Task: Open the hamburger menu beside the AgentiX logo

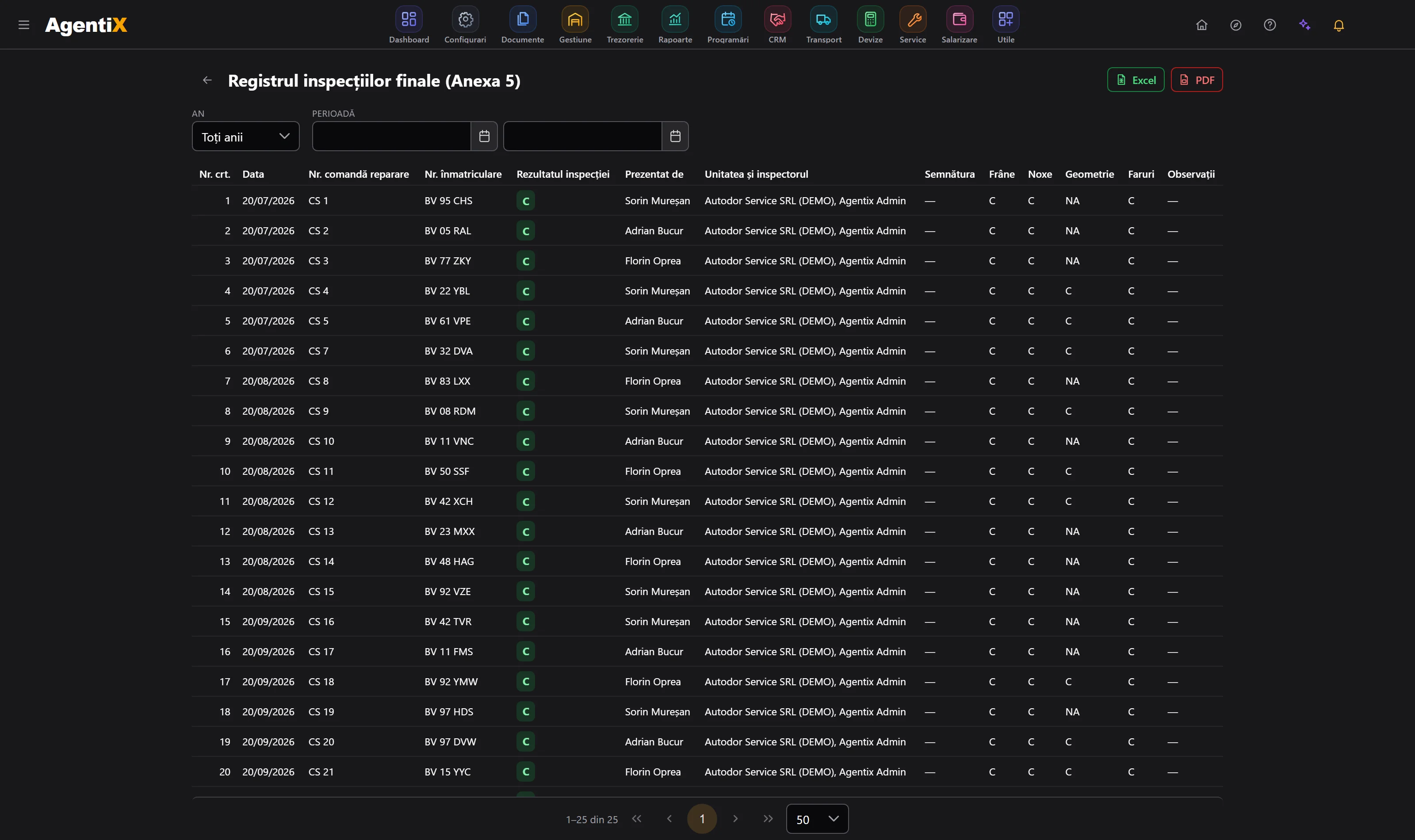Action: click(24, 25)
